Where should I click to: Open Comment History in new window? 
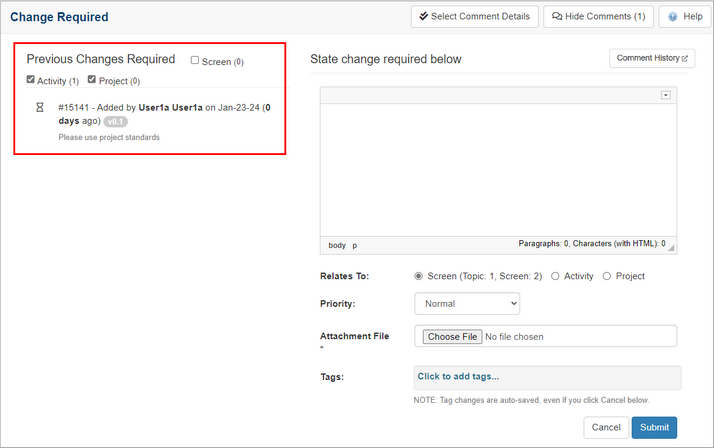click(652, 59)
